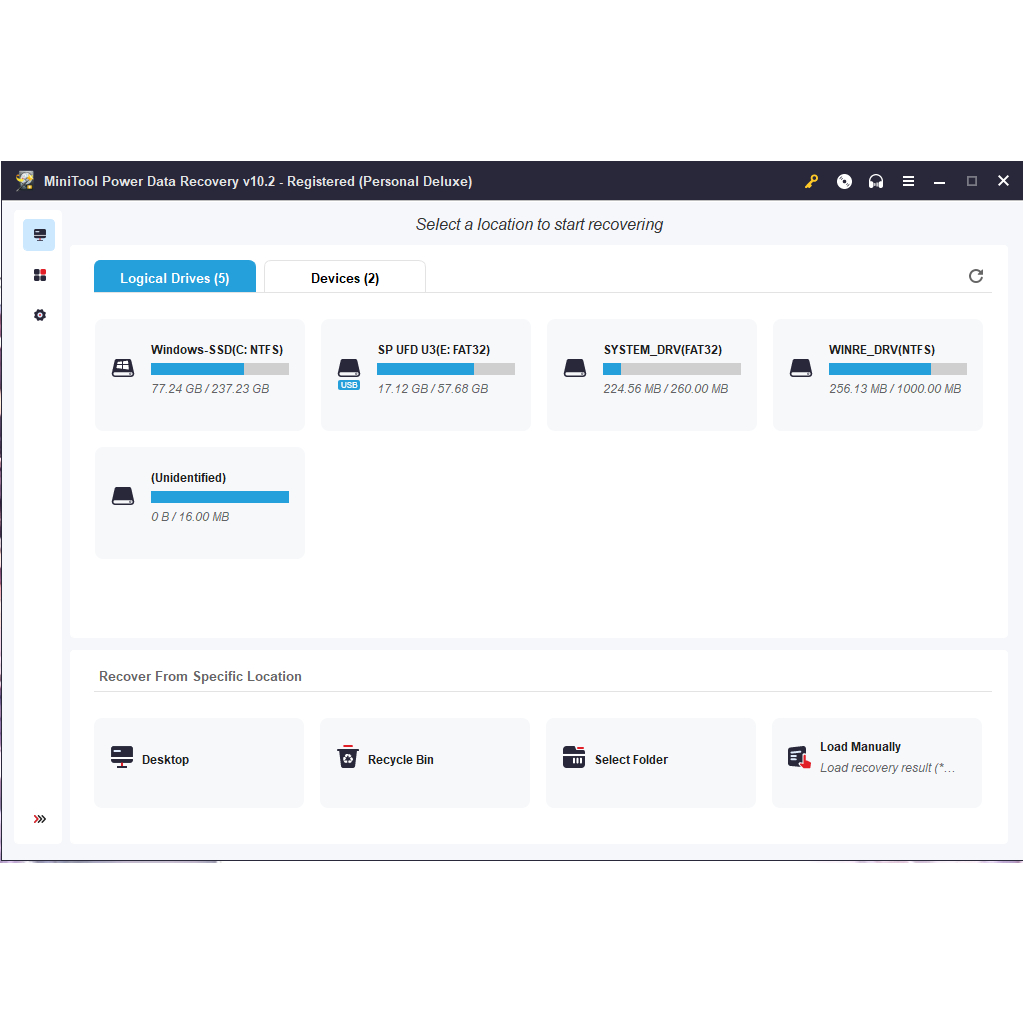The height and width of the screenshot is (1023, 1023).
Task: Refresh the drive list
Action: pyautogui.click(x=975, y=276)
